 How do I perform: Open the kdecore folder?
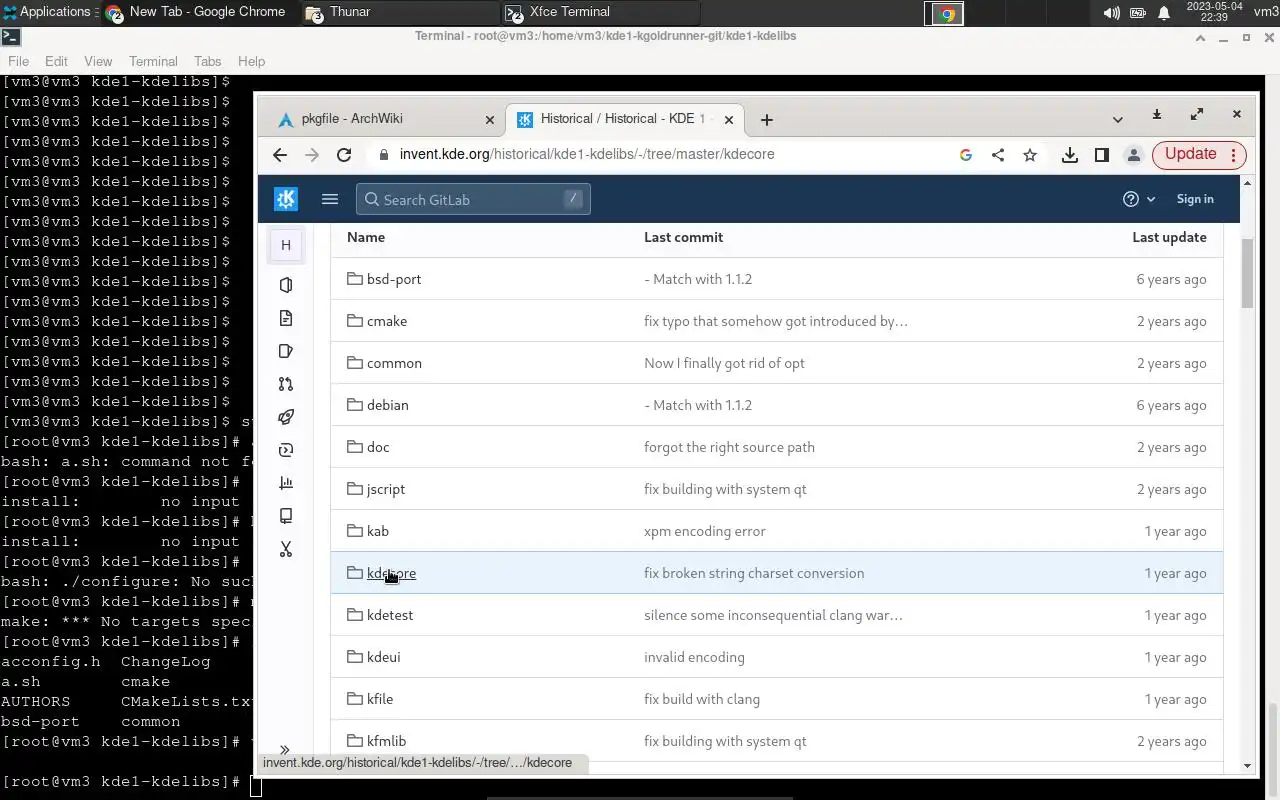(391, 573)
